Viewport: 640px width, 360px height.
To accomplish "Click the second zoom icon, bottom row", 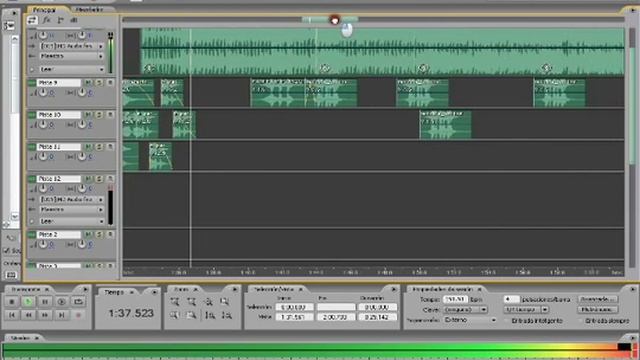I will point(191,315).
